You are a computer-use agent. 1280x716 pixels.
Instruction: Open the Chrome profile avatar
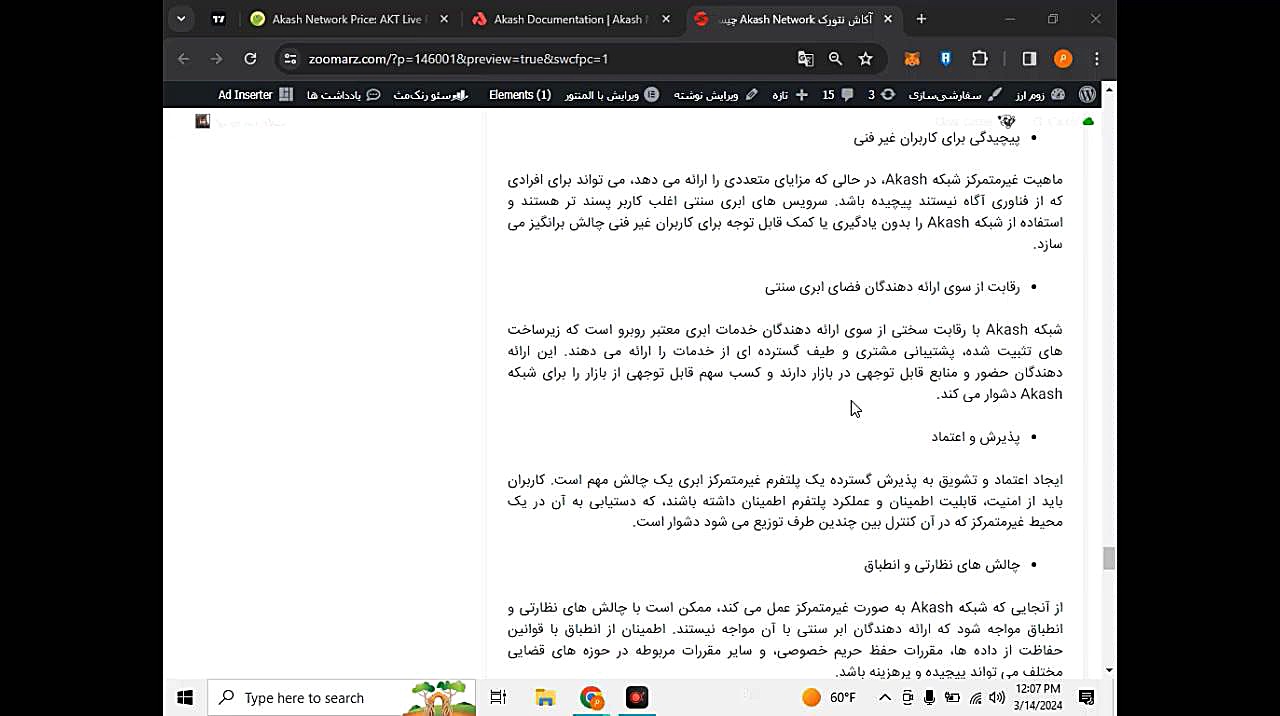click(1063, 59)
